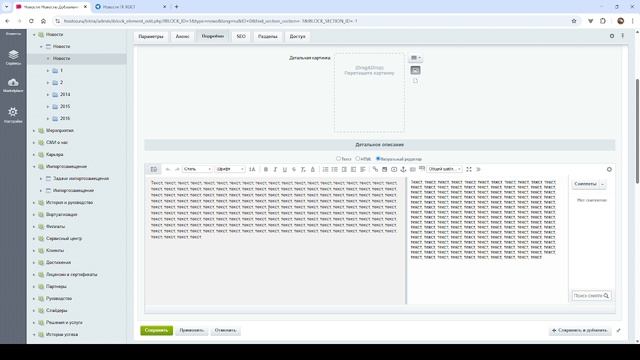Undo the last editor action
Screen dimensions: 640x360
coord(168,169)
